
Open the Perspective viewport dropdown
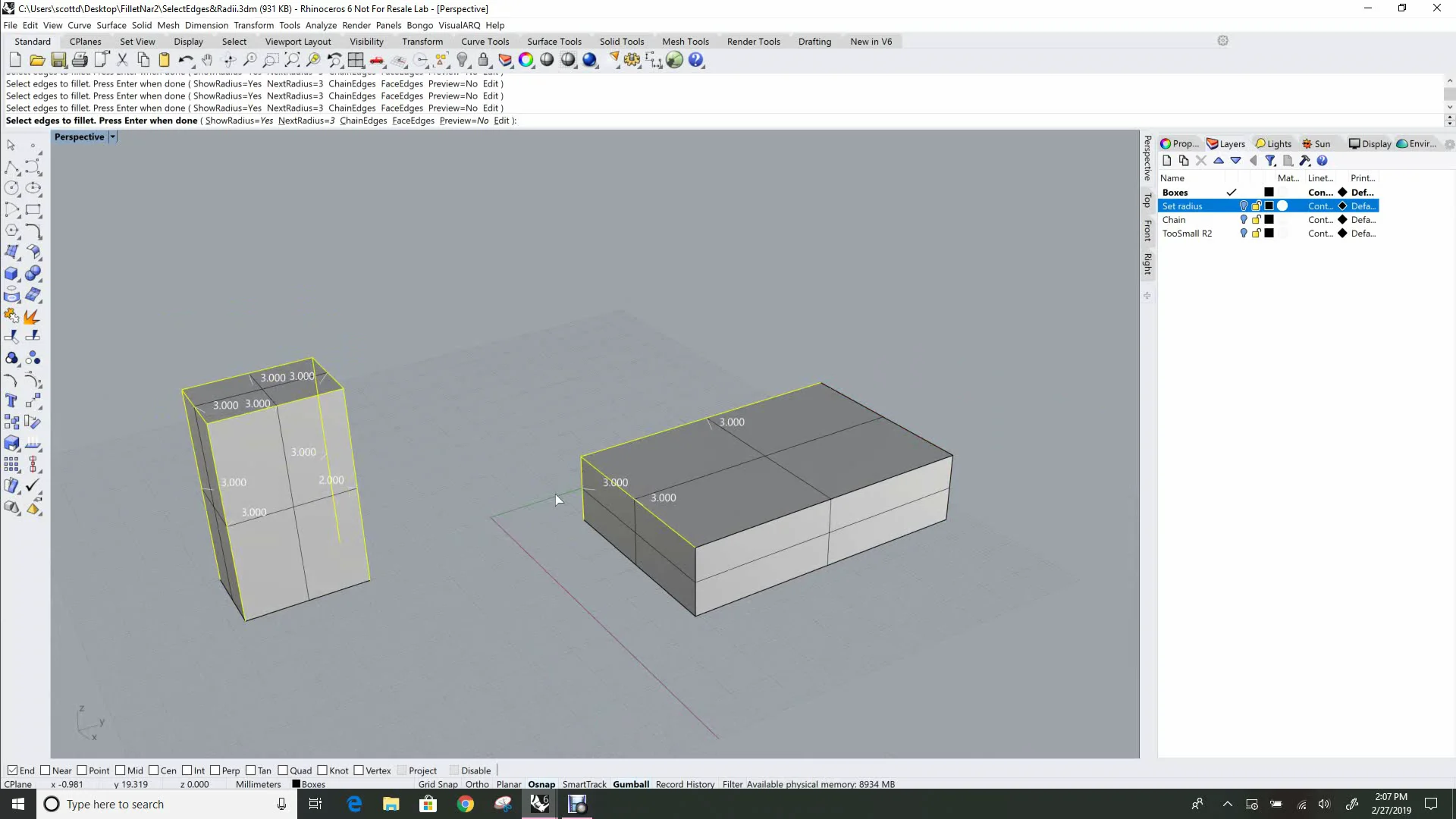tap(112, 136)
